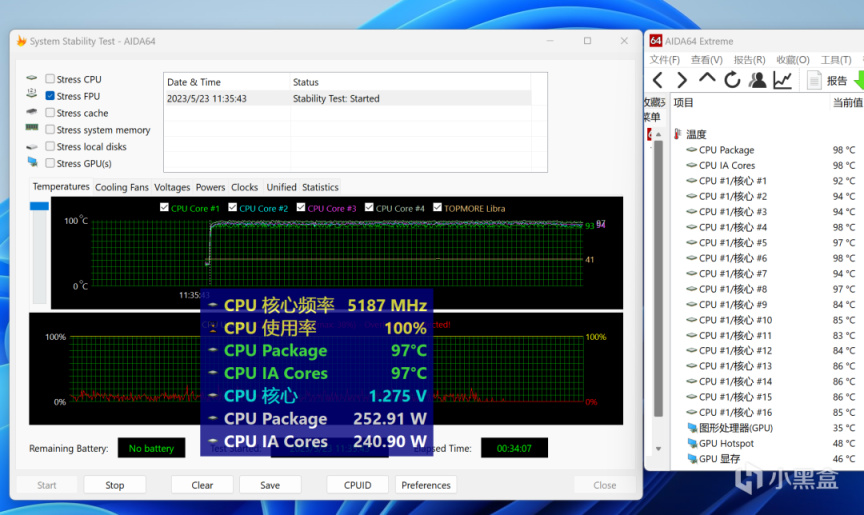The width and height of the screenshot is (864, 515).
Task: Click the Date & Time column header
Action: [x=226, y=82]
